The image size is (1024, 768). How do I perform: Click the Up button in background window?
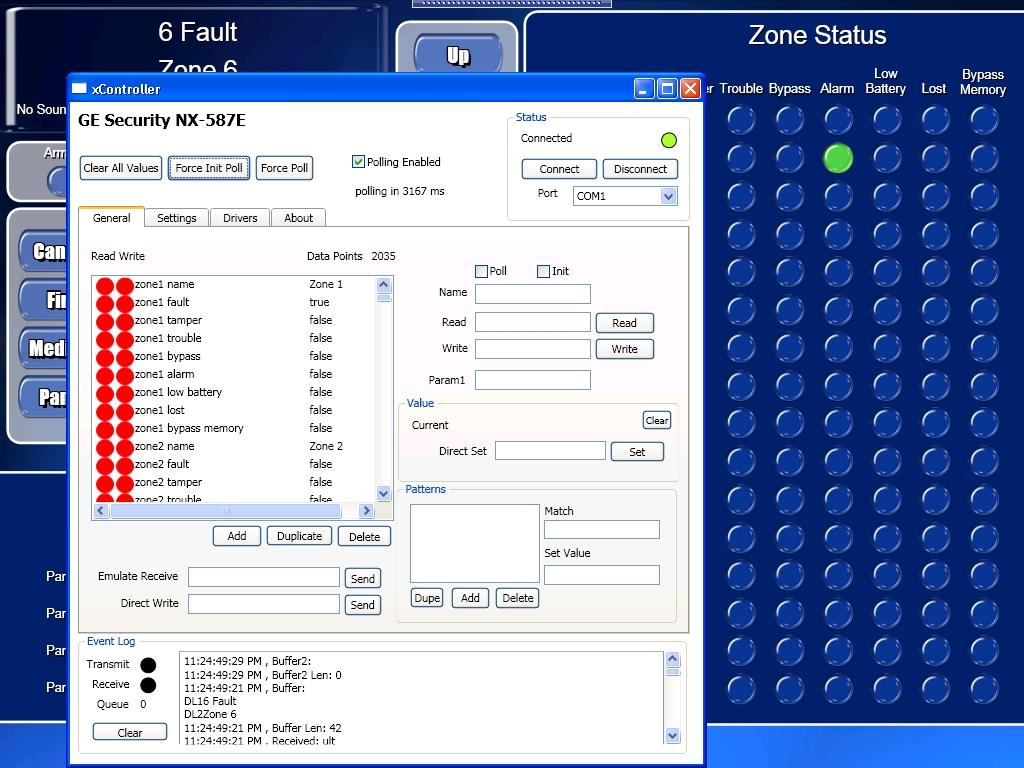coord(458,54)
